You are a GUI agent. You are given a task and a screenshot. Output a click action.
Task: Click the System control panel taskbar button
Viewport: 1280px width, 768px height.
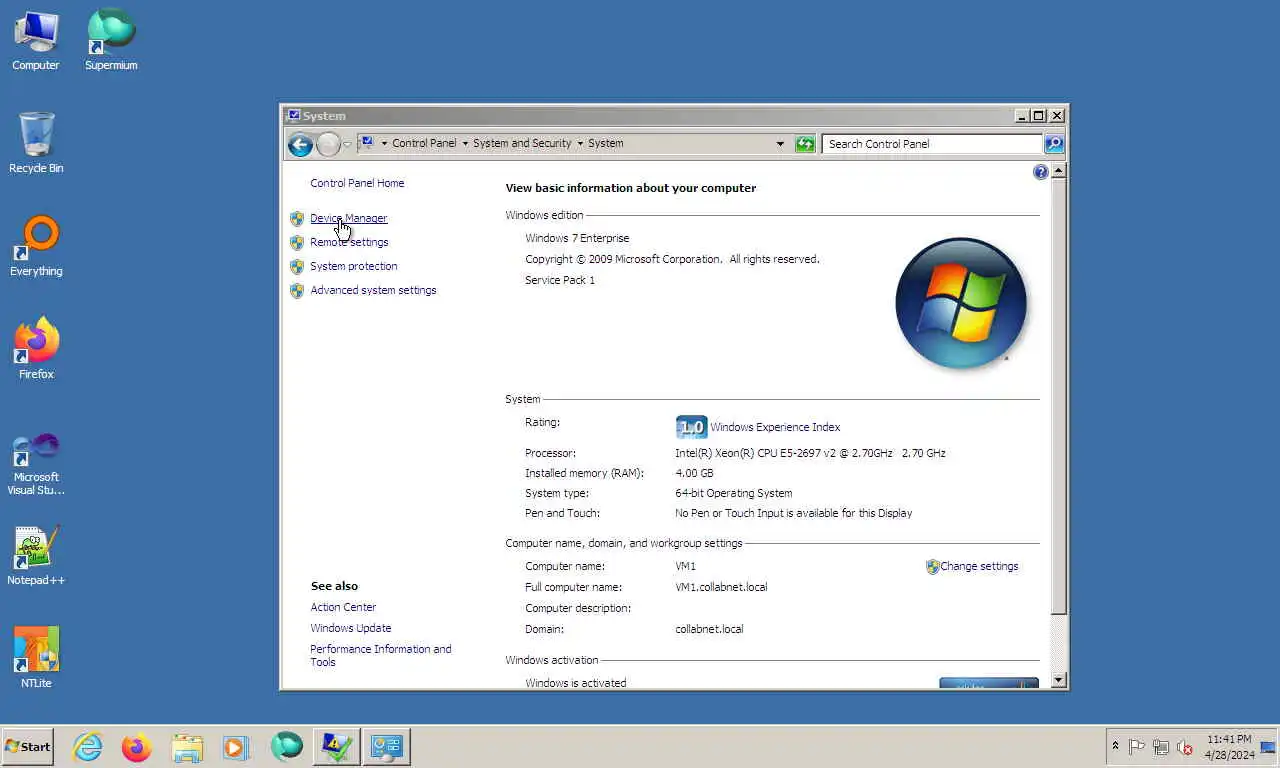coord(387,747)
